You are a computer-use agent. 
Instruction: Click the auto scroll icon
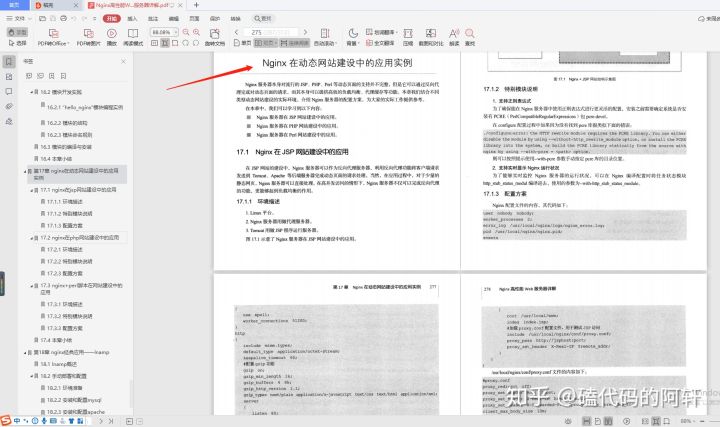325,33
